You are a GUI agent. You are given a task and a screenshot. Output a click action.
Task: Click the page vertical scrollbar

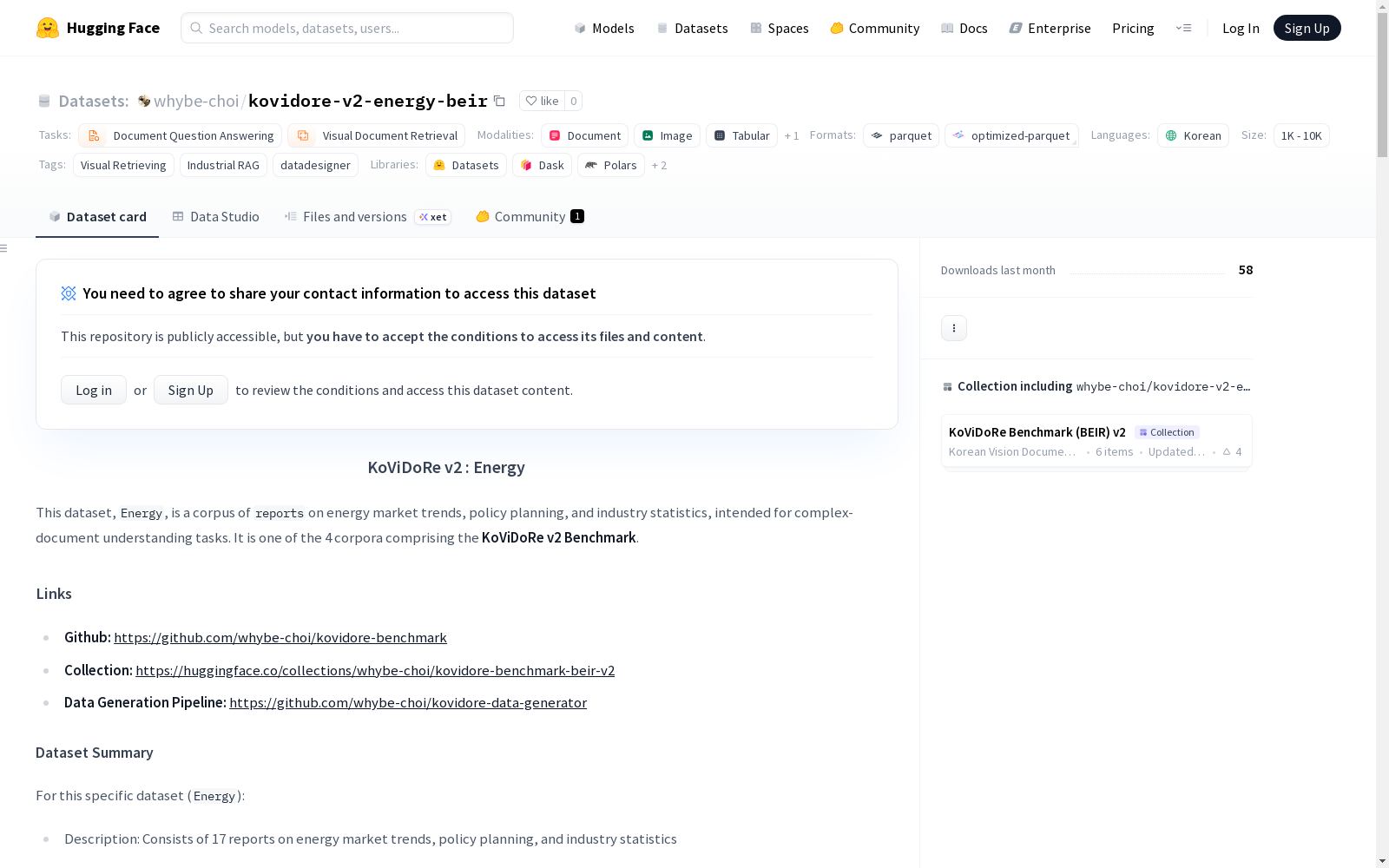1382,87
